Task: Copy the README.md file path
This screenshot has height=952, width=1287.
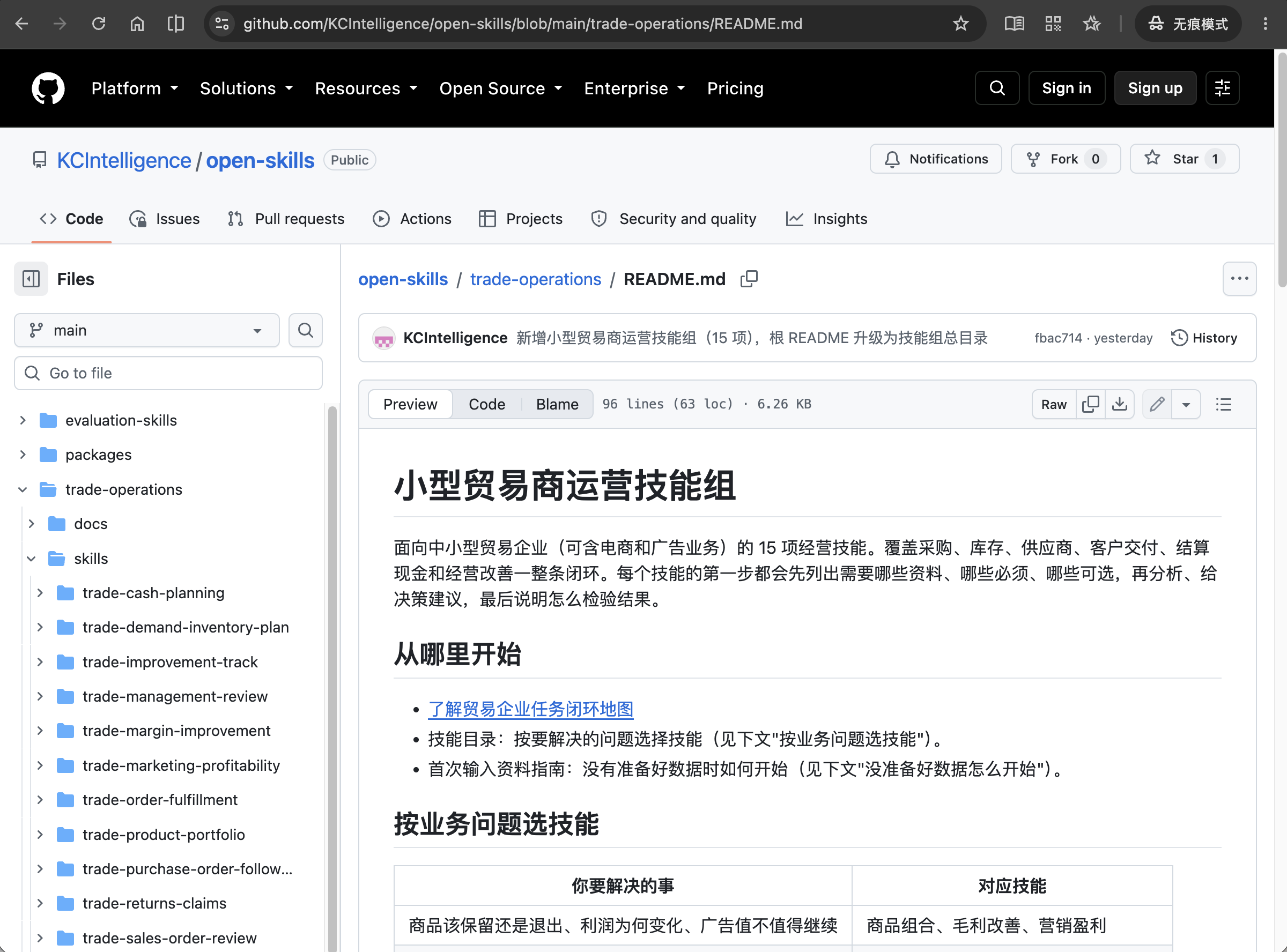Action: click(x=749, y=279)
